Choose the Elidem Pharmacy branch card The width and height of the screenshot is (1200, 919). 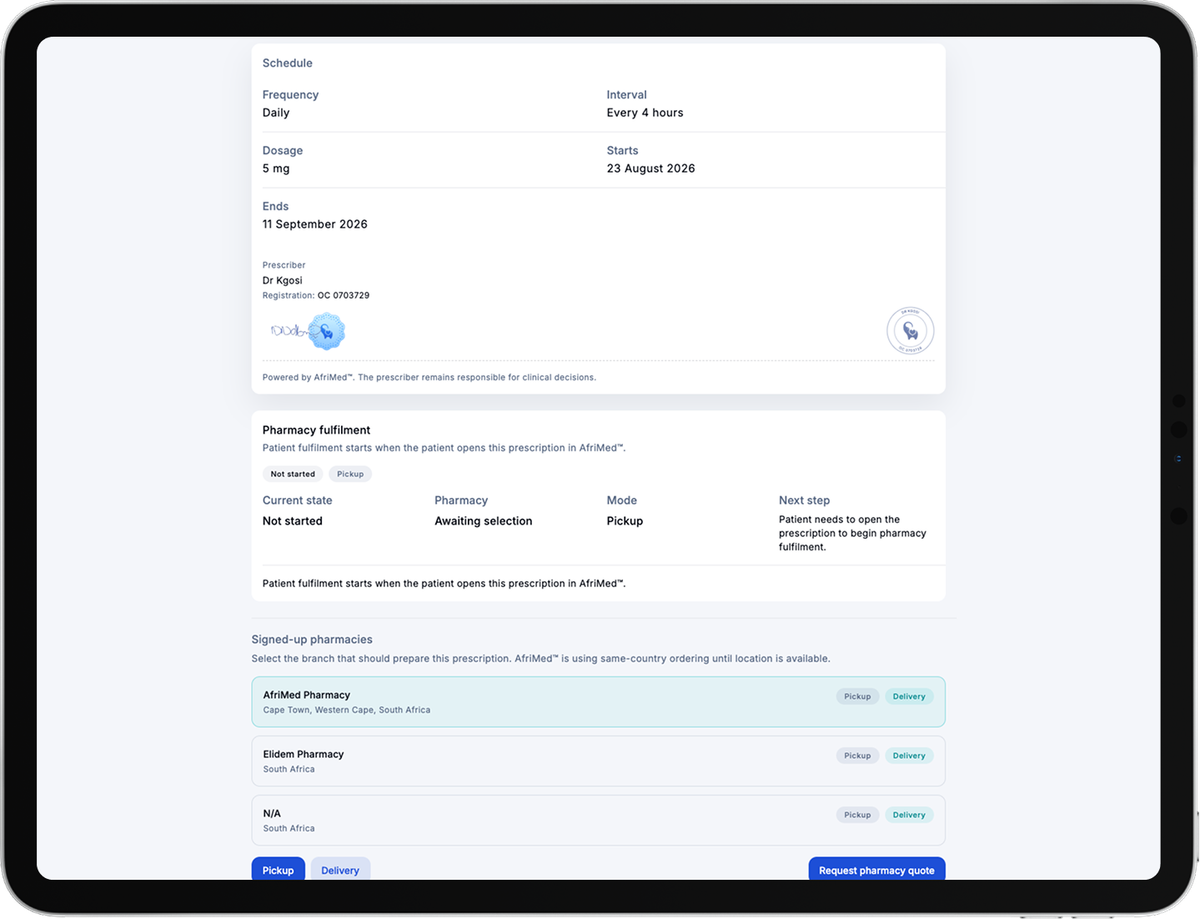pos(598,761)
